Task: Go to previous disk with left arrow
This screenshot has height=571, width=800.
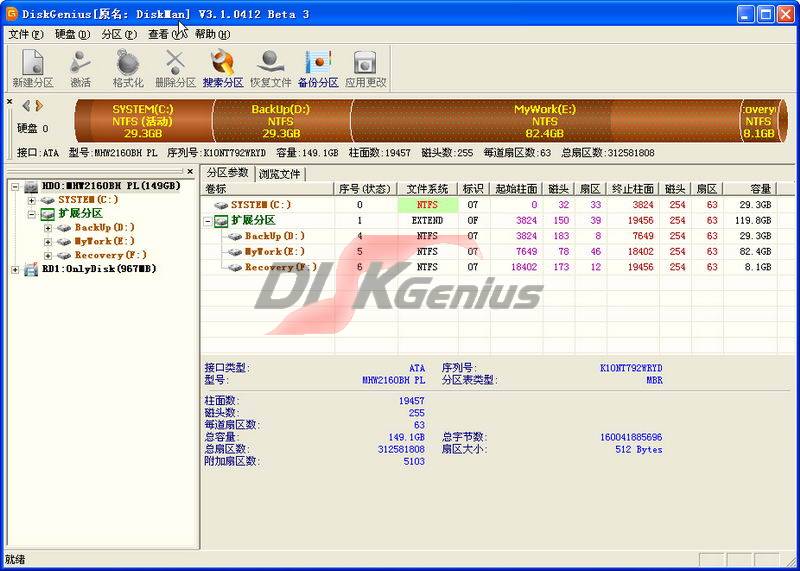Action: pos(26,106)
